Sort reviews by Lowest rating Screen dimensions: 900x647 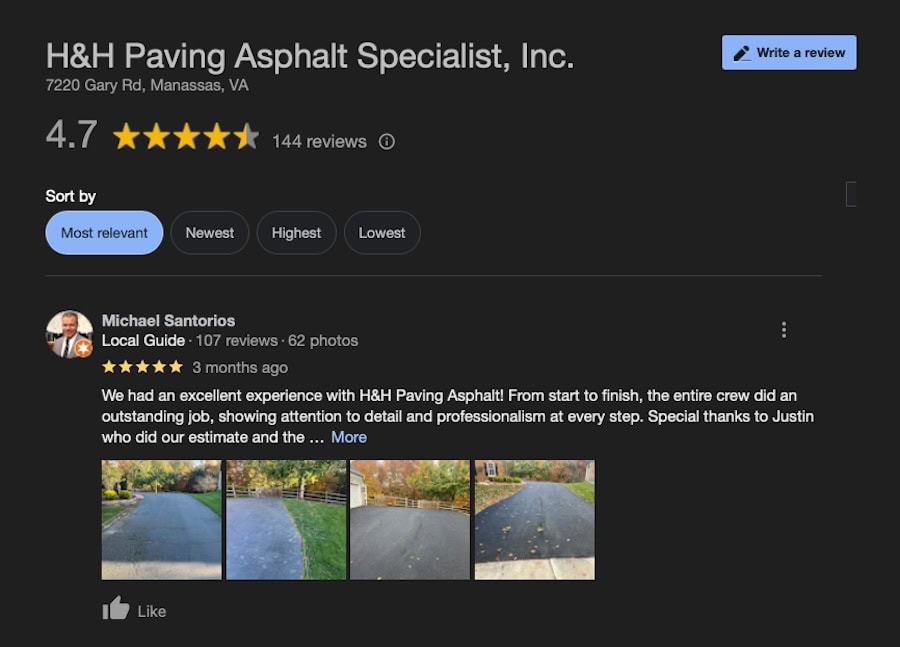pos(382,233)
